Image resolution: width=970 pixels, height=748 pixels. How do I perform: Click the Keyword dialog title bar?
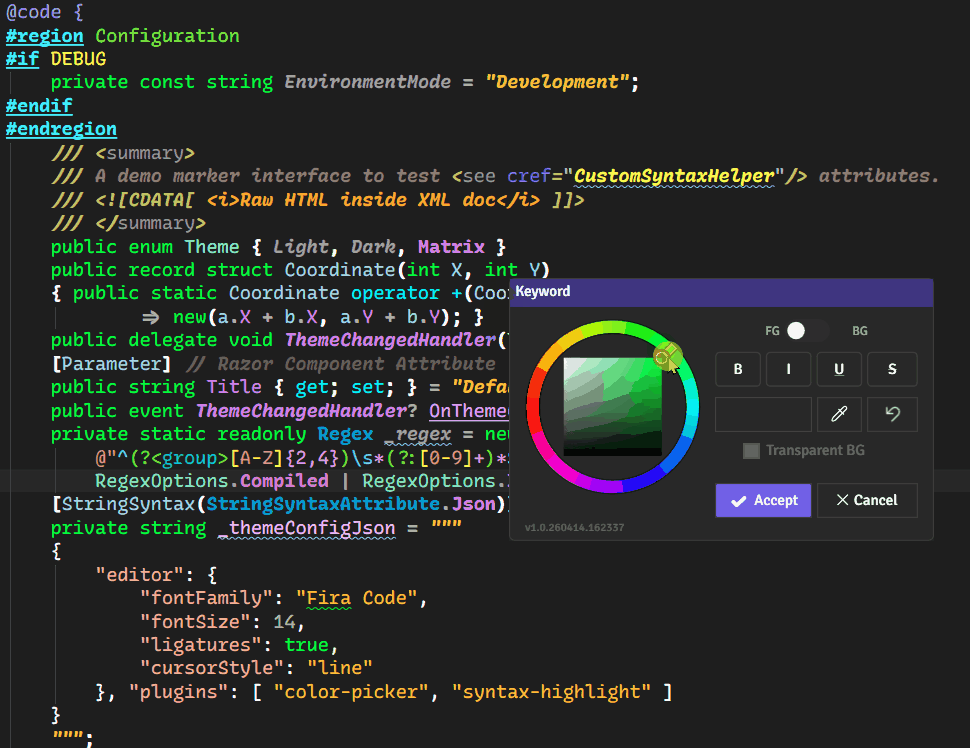(x=721, y=292)
